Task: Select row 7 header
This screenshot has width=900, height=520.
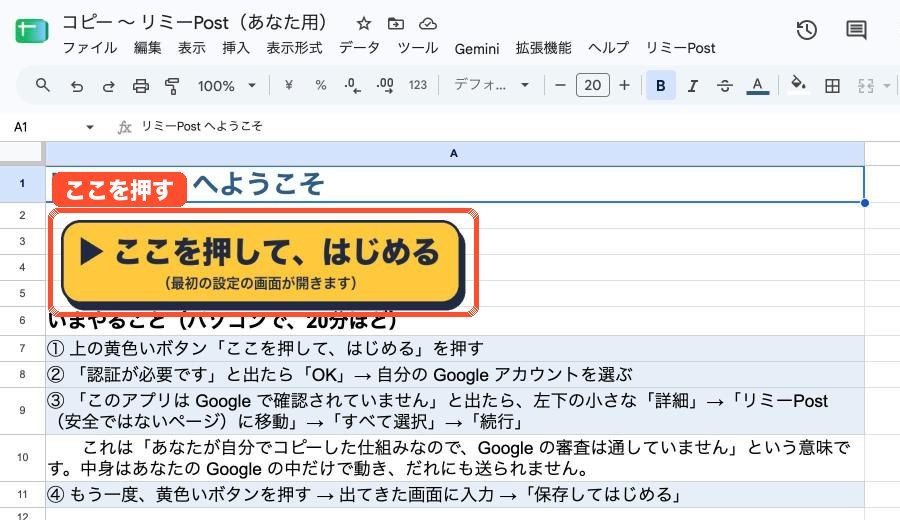Action: (x=22, y=348)
